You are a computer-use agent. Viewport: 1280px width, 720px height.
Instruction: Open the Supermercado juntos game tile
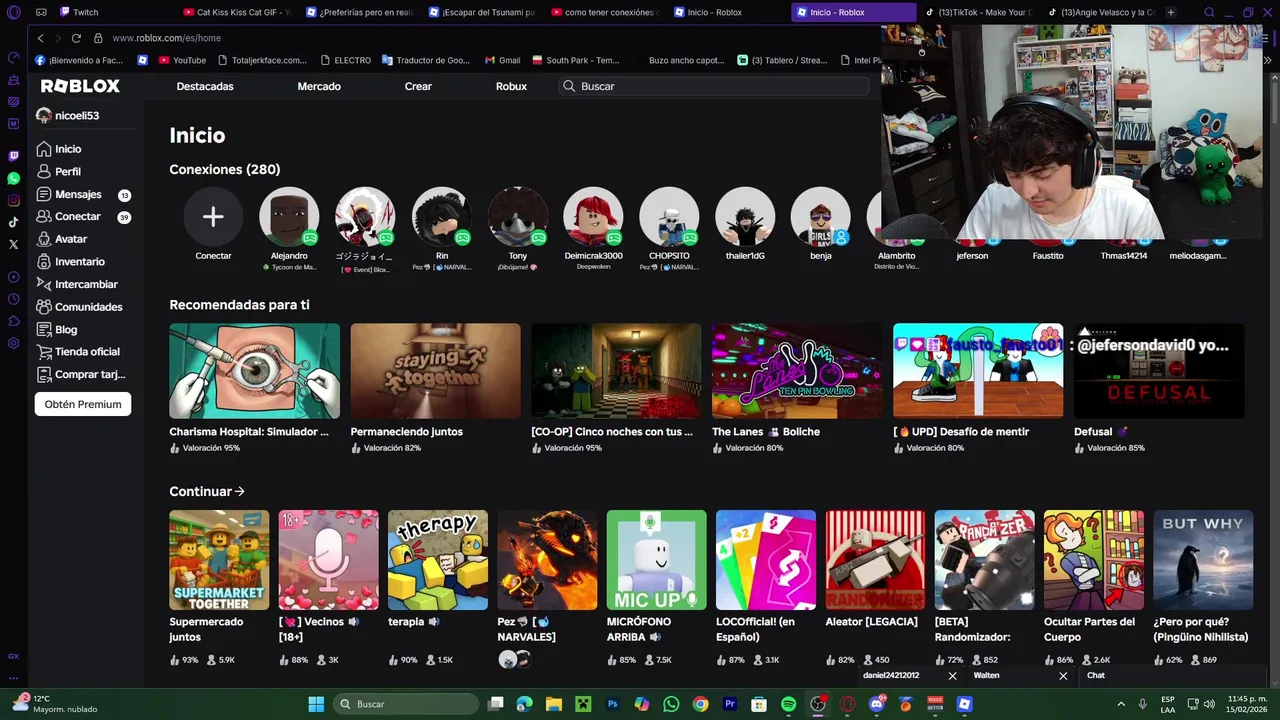(219, 560)
